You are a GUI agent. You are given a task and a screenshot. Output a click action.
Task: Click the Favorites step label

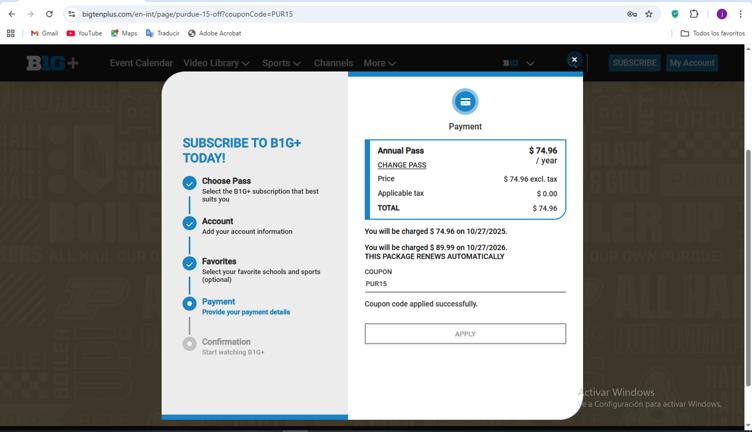pyautogui.click(x=219, y=261)
